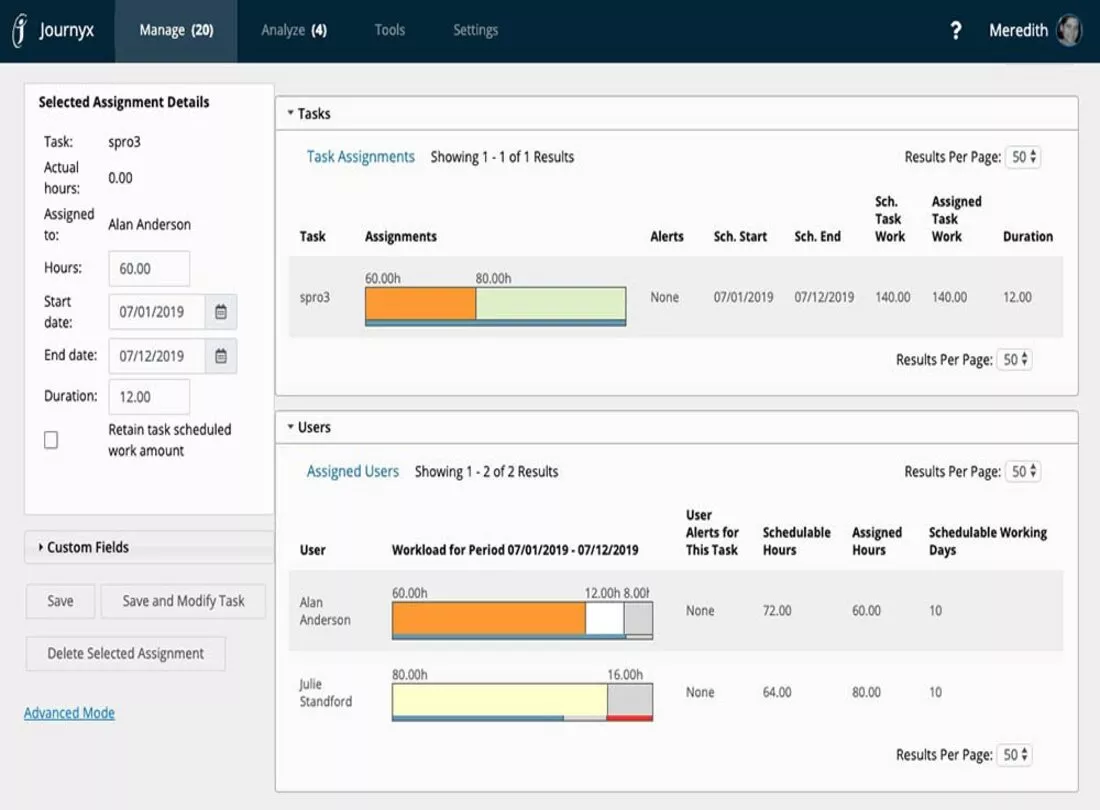The image size is (1100, 810).
Task: Switch to the Analyze tab
Action: click(x=294, y=30)
